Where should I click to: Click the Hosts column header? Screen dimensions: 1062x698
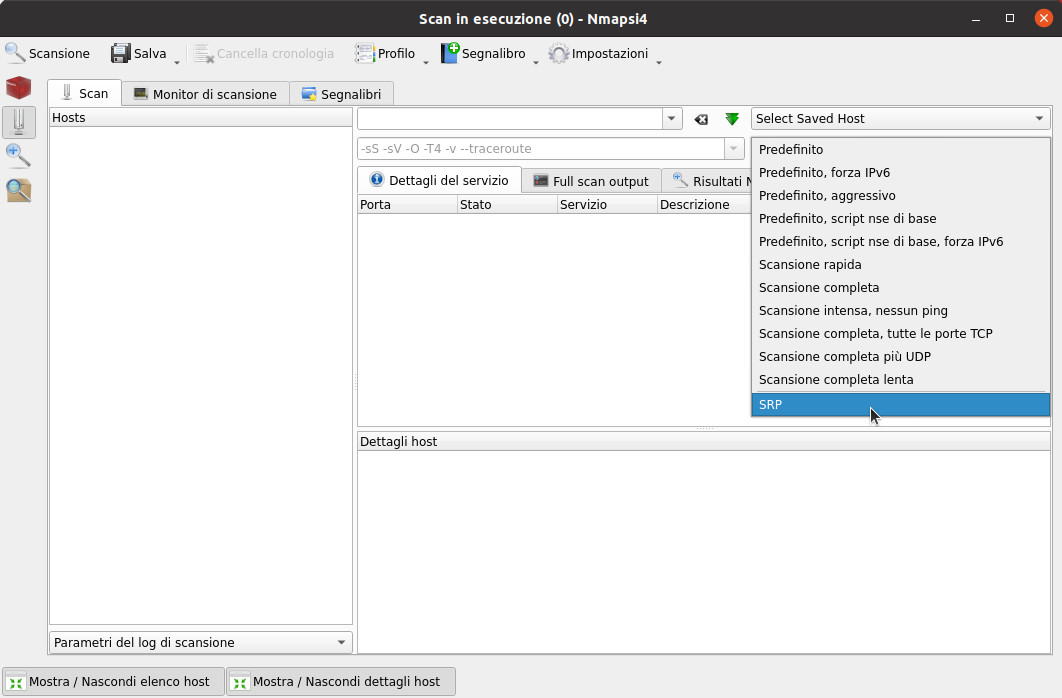click(x=200, y=118)
